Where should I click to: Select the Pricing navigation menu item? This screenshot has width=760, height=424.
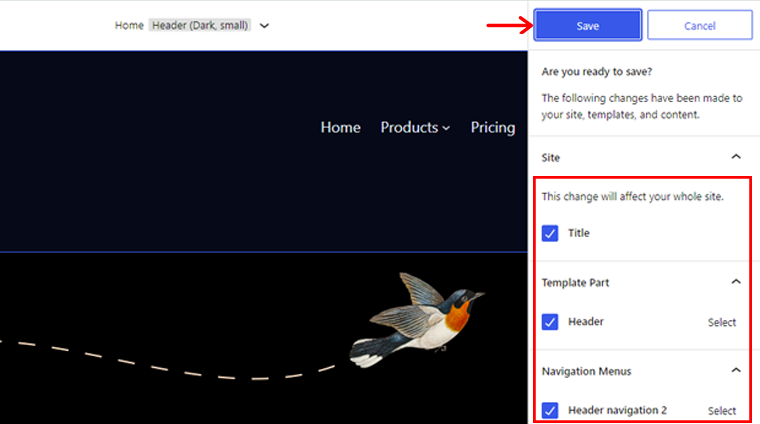[492, 127]
